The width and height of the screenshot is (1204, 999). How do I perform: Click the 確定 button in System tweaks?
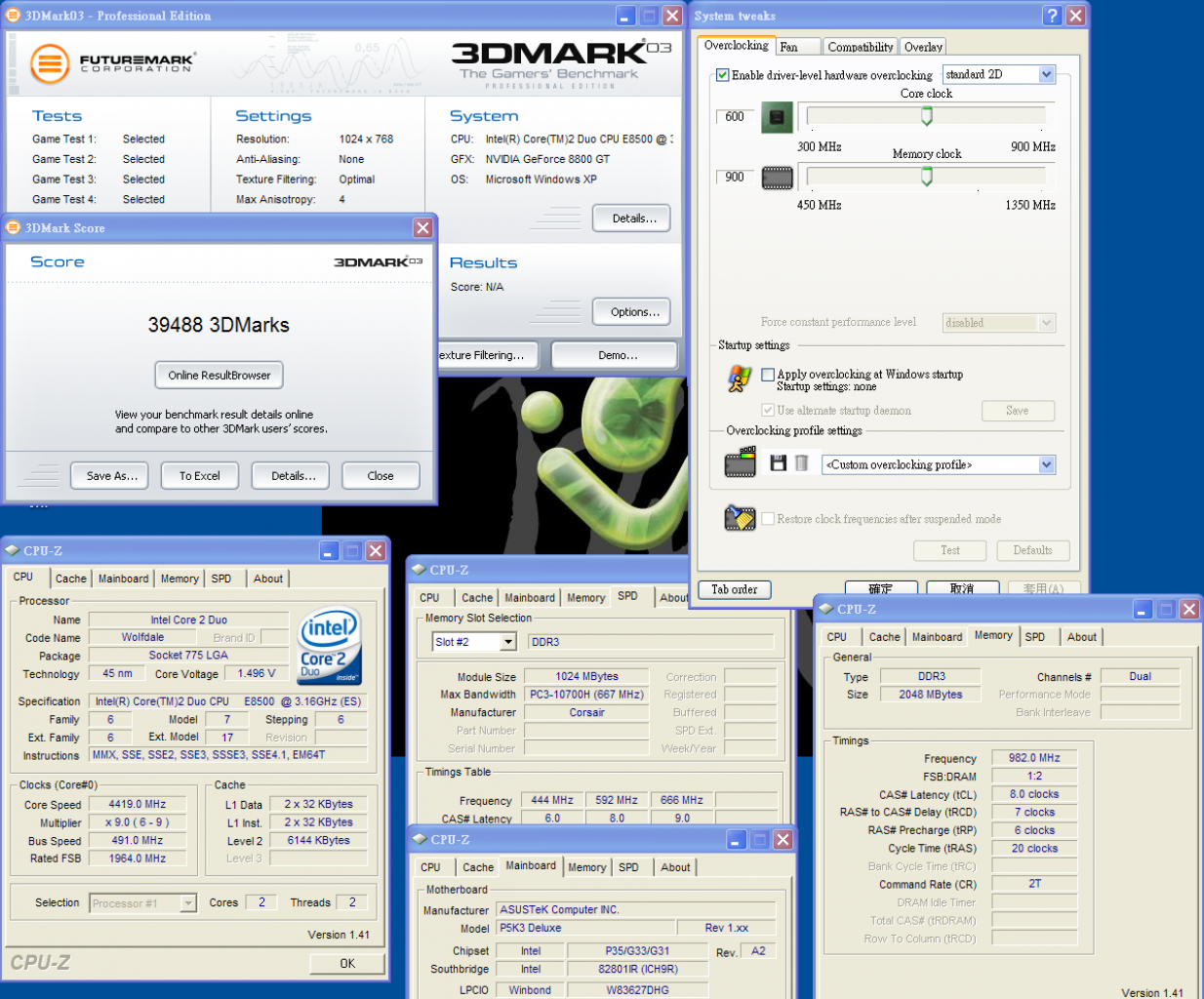point(881,588)
